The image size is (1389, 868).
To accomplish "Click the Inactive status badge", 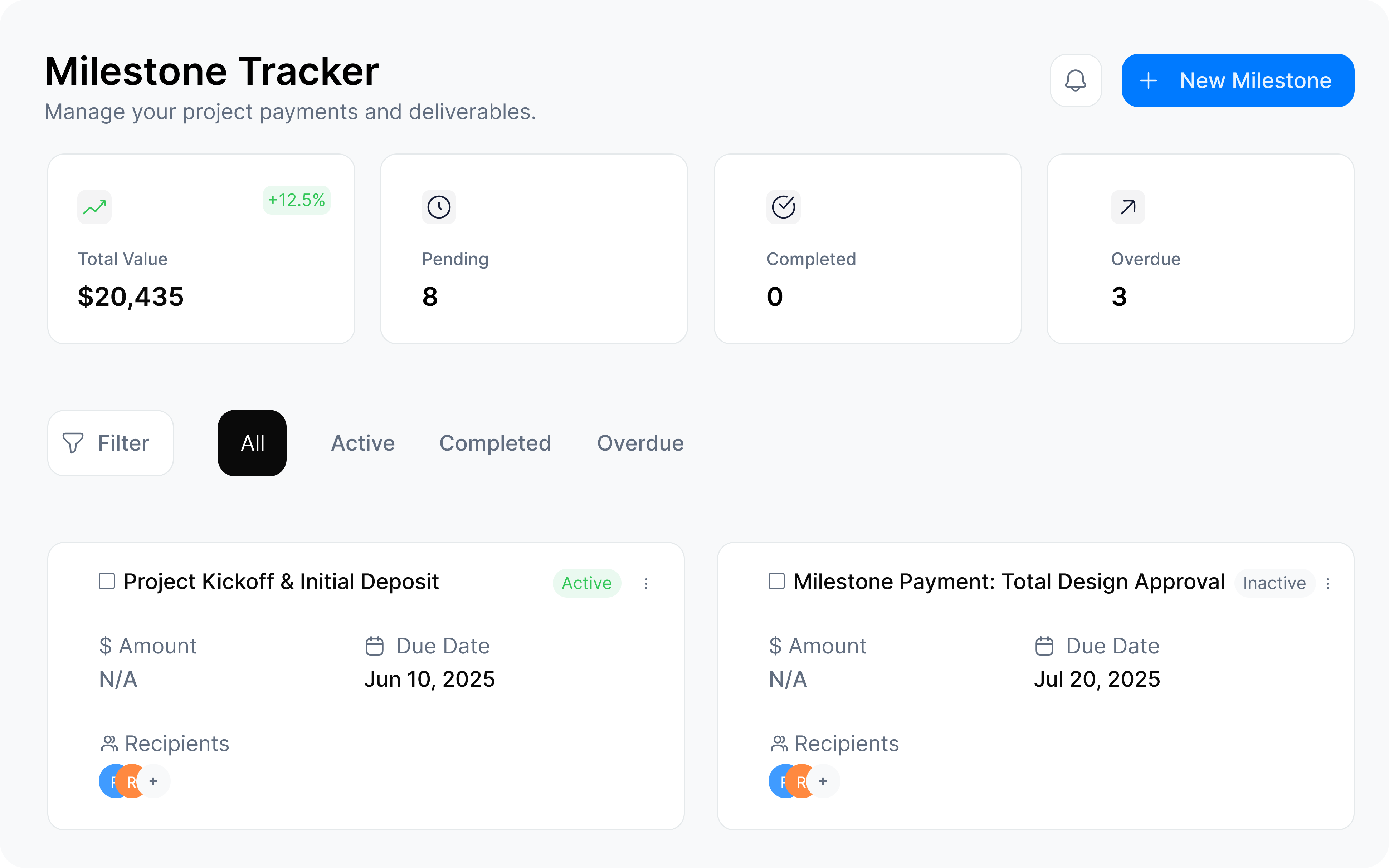I will (x=1274, y=583).
